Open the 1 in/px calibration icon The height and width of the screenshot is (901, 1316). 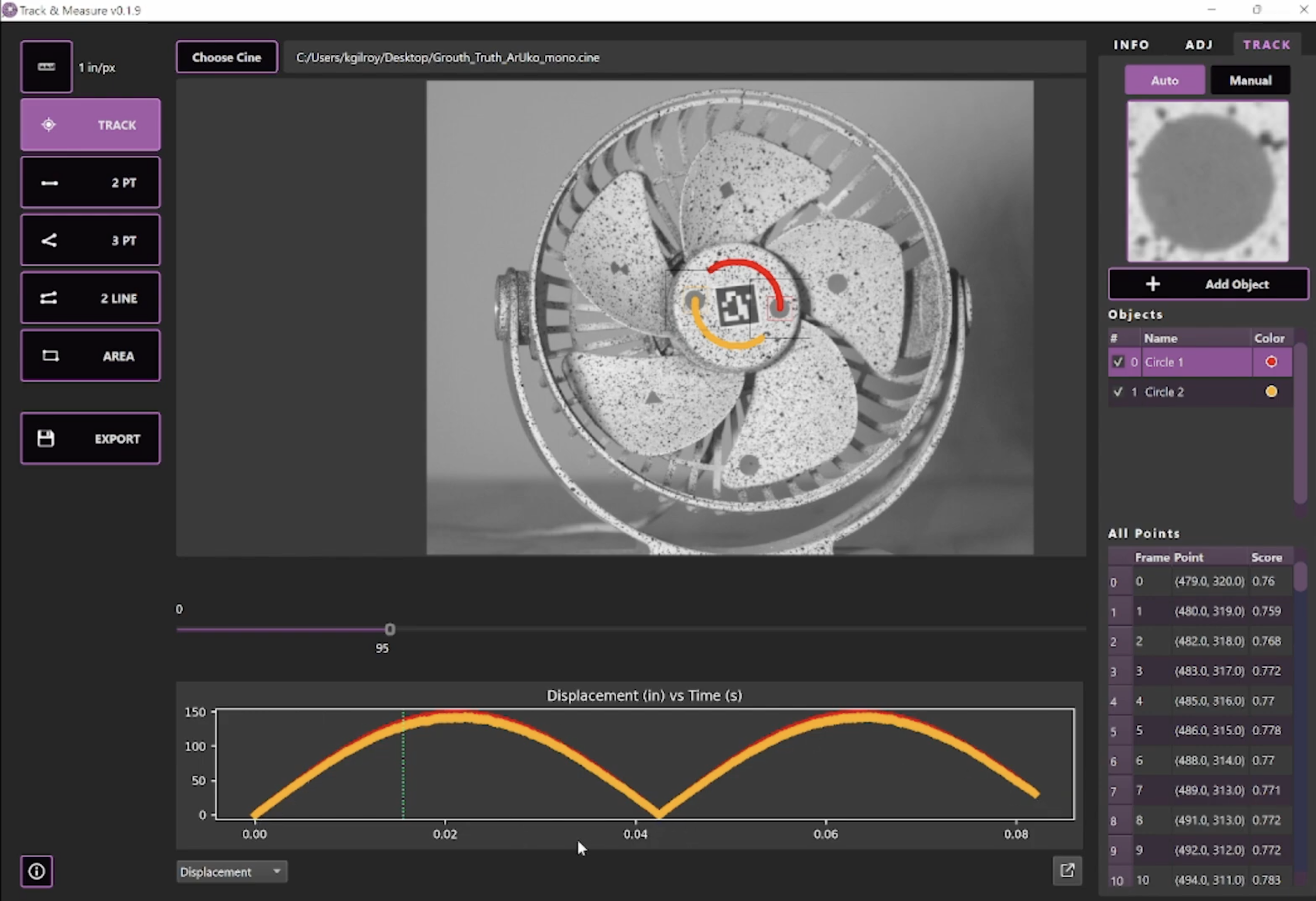point(46,66)
